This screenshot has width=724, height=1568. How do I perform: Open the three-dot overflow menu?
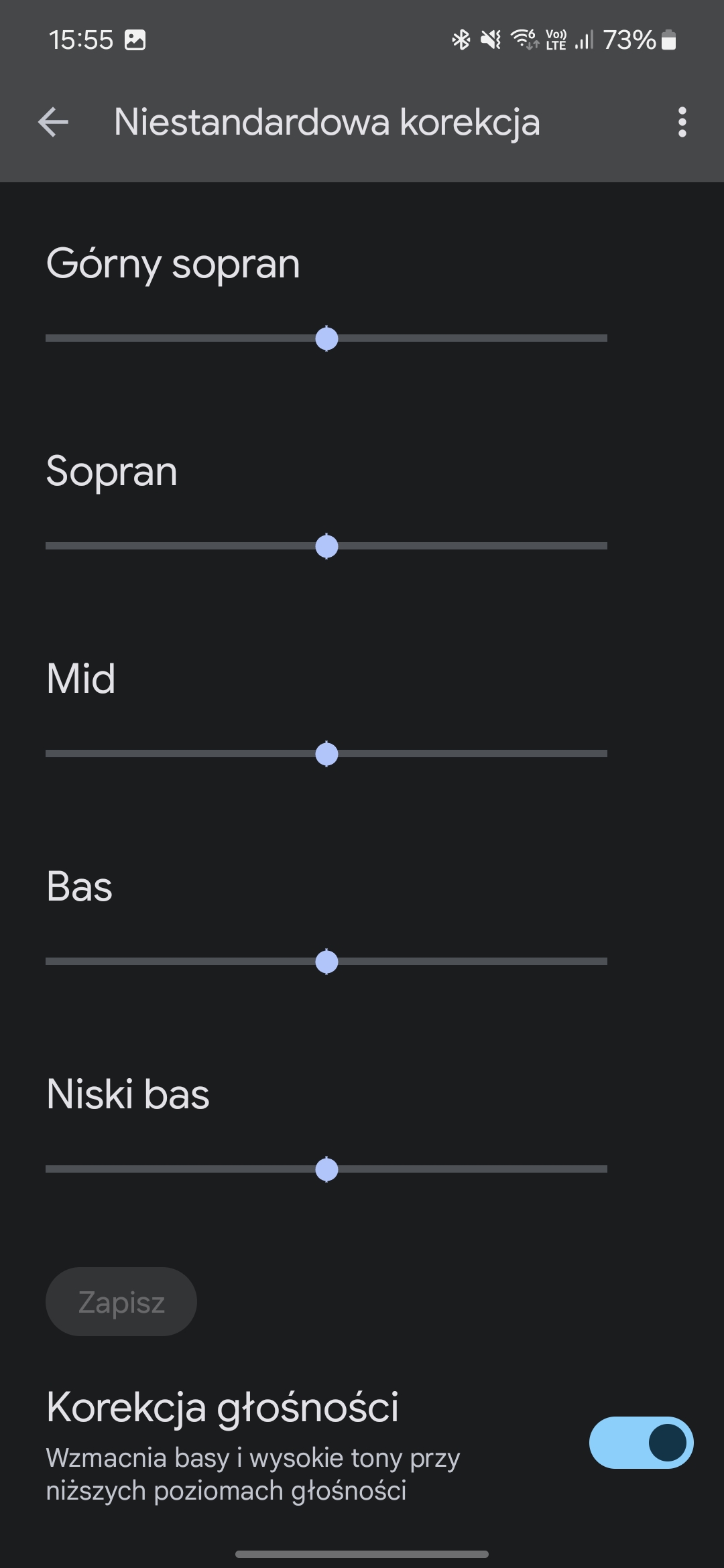pyautogui.click(x=682, y=123)
